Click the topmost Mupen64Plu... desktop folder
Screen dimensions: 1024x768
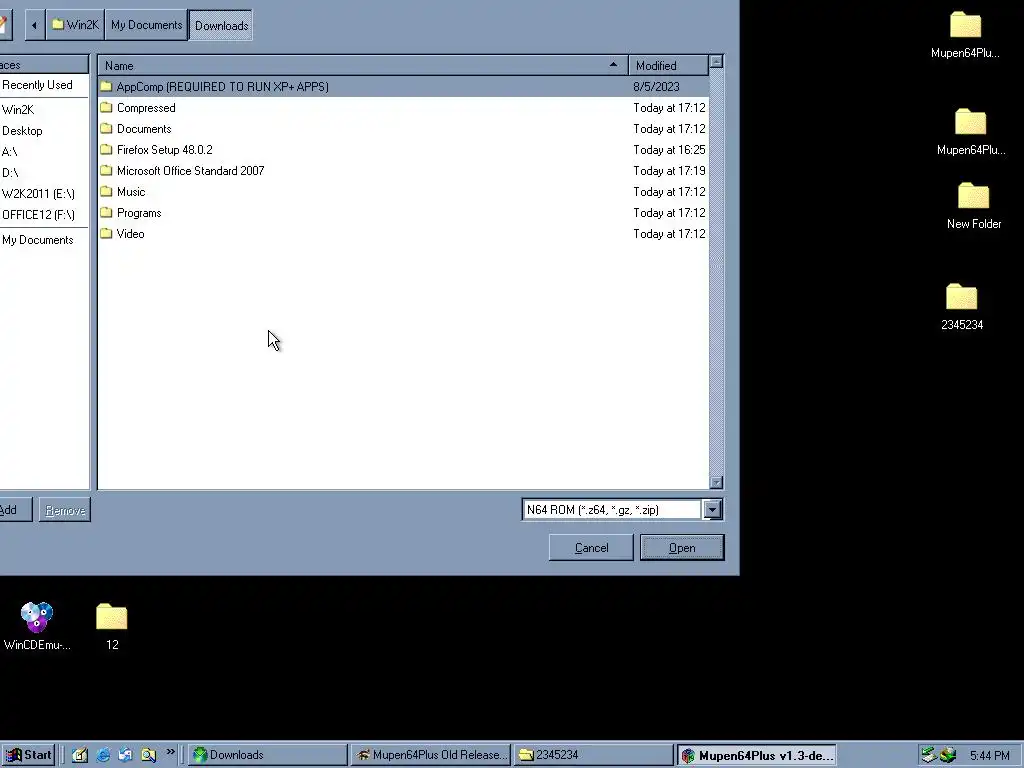tap(965, 25)
